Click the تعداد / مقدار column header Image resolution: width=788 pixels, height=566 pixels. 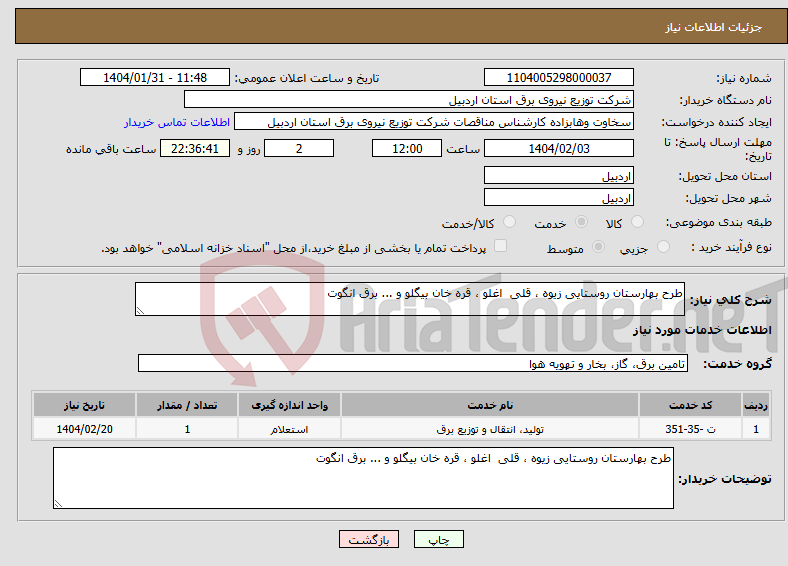click(x=187, y=405)
